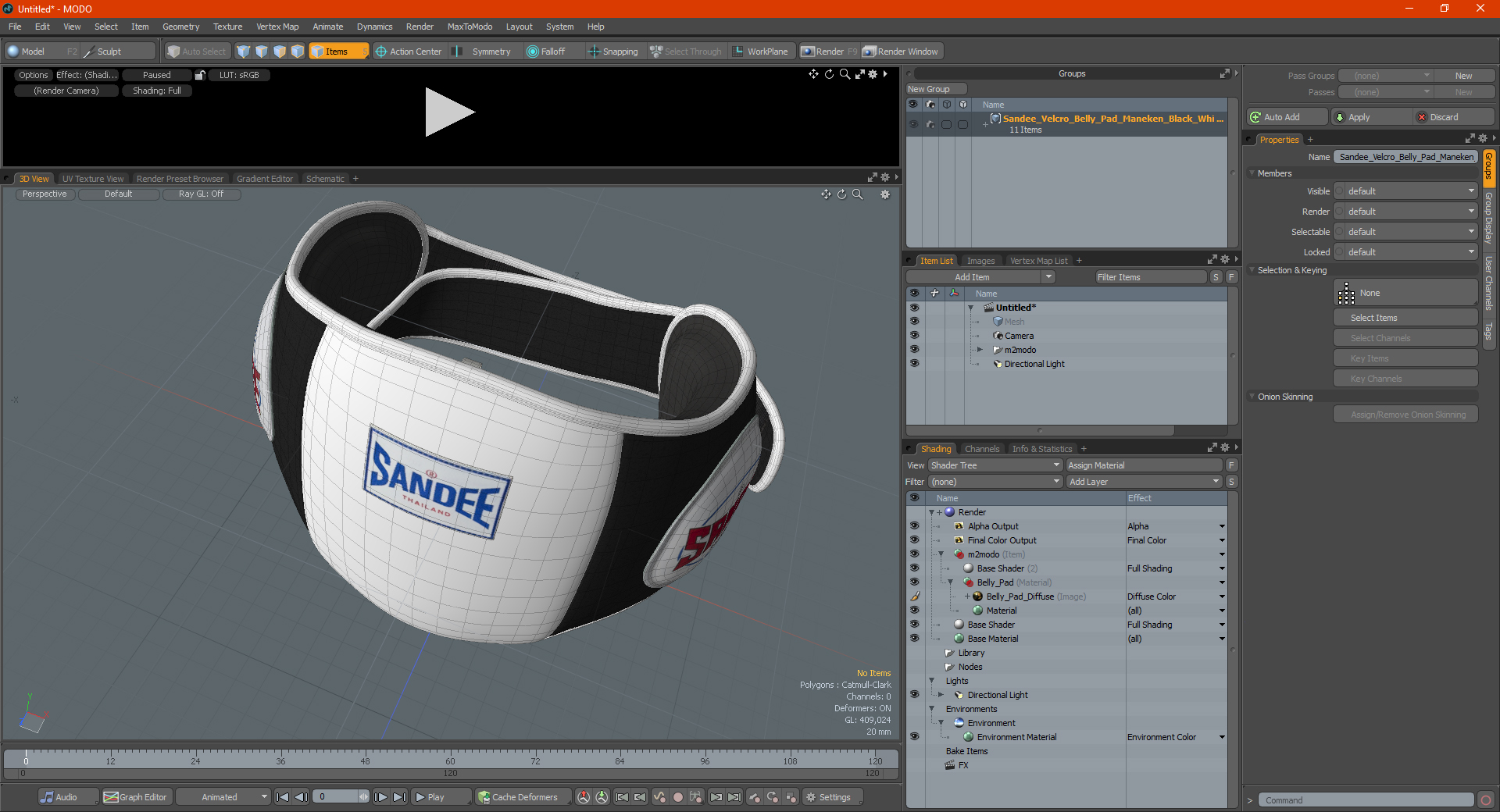
Task: Toggle Environment Material visibility eye
Action: coord(914,737)
